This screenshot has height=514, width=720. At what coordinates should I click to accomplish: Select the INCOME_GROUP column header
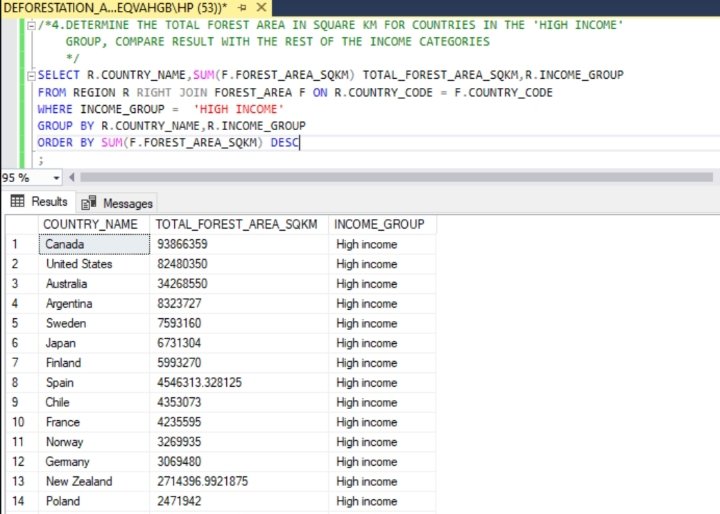coord(382,224)
